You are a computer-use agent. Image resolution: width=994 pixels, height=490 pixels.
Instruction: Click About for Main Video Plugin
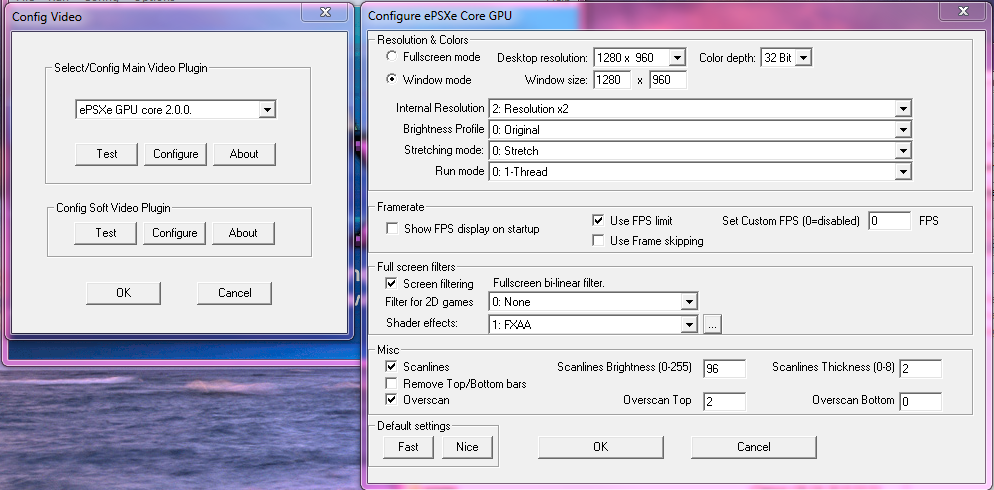244,154
